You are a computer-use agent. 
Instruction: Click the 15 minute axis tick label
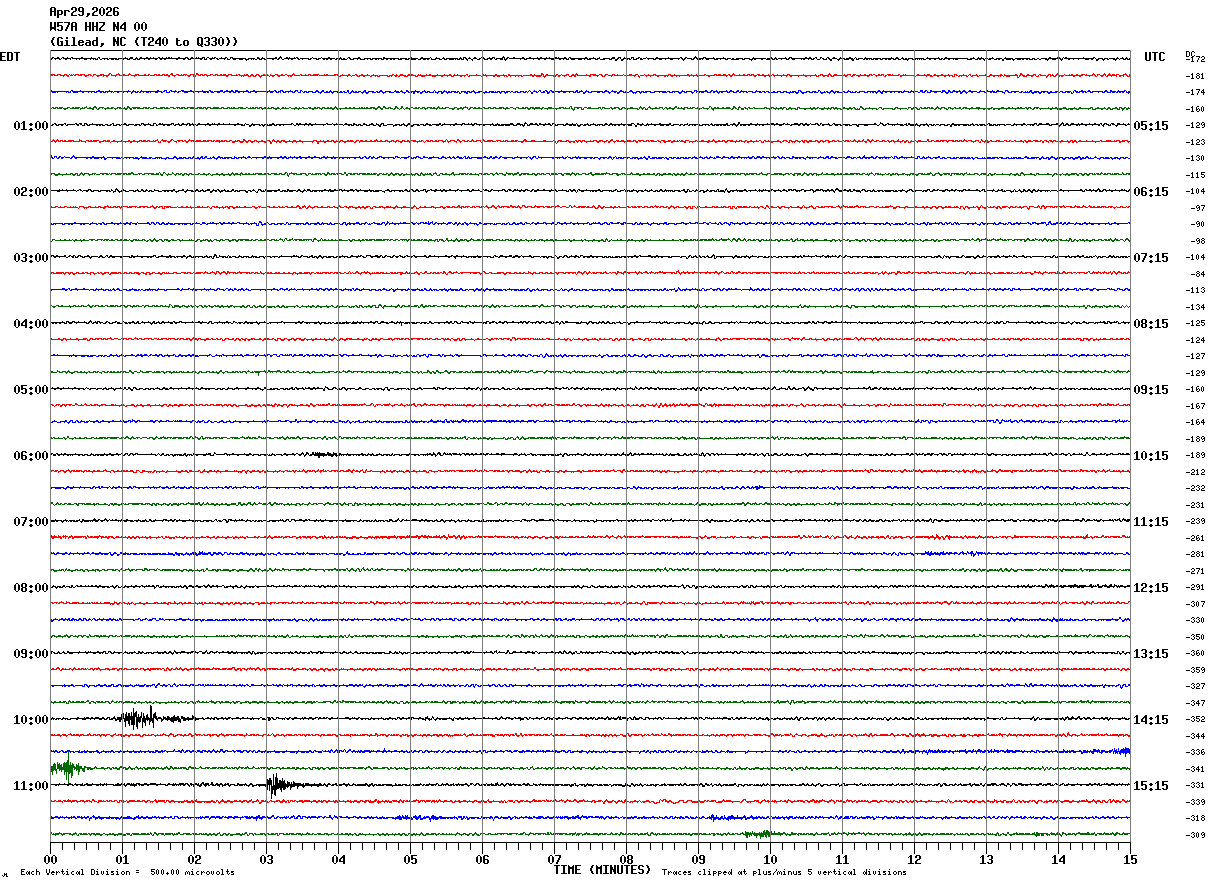1130,859
